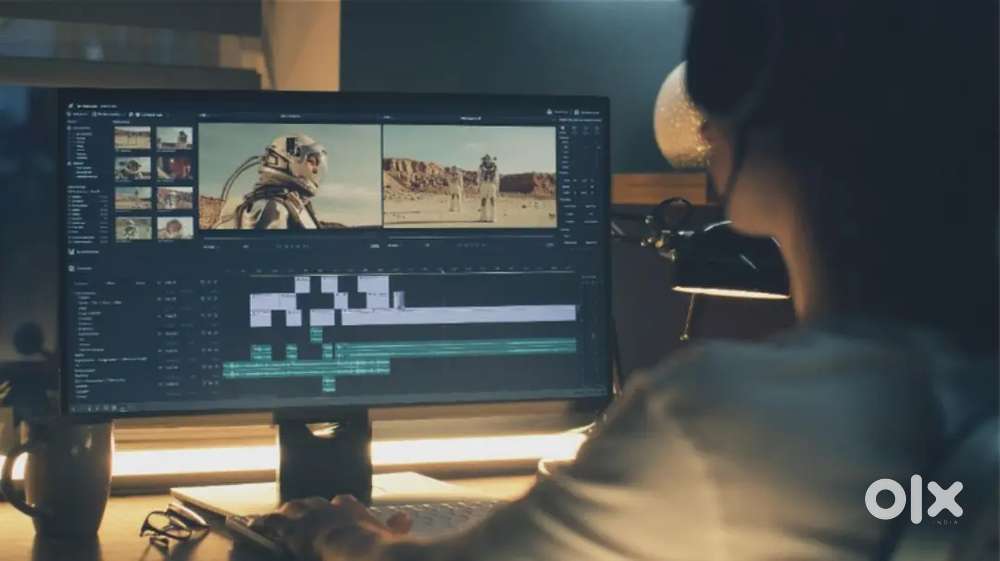Select the top-left desert landscape thumbnail in media bin

coord(133,138)
